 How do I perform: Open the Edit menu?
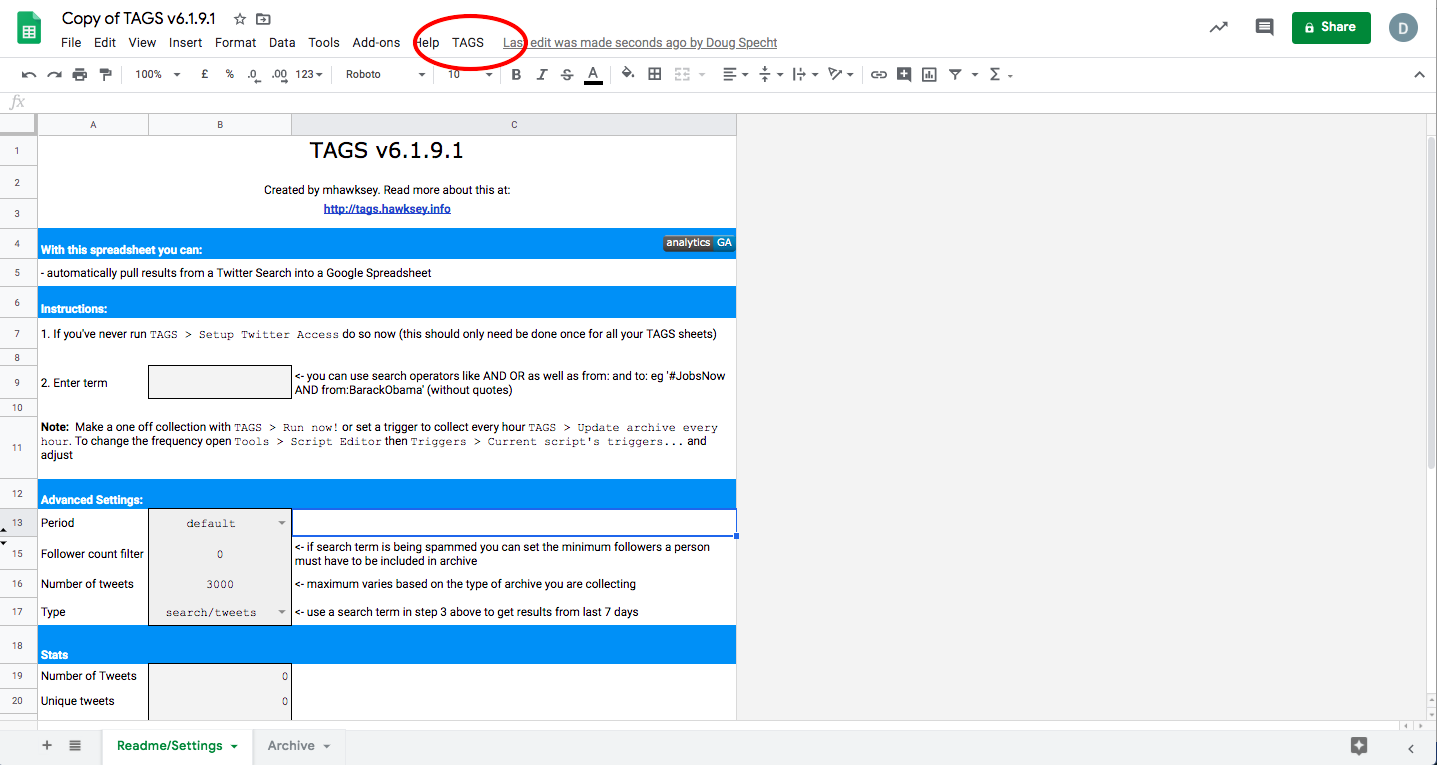click(x=105, y=43)
